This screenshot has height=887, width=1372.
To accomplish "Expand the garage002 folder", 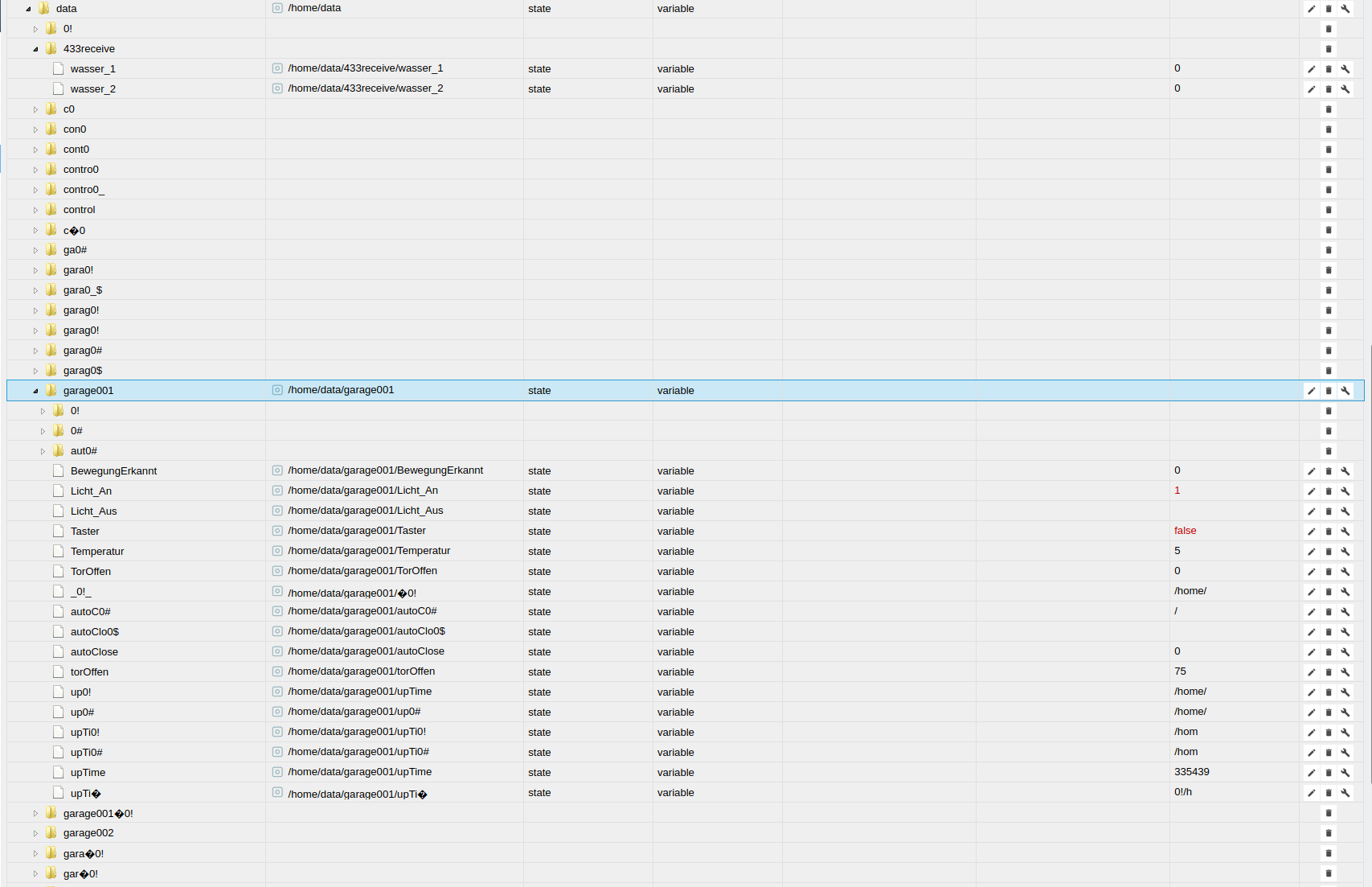I will (35, 833).
